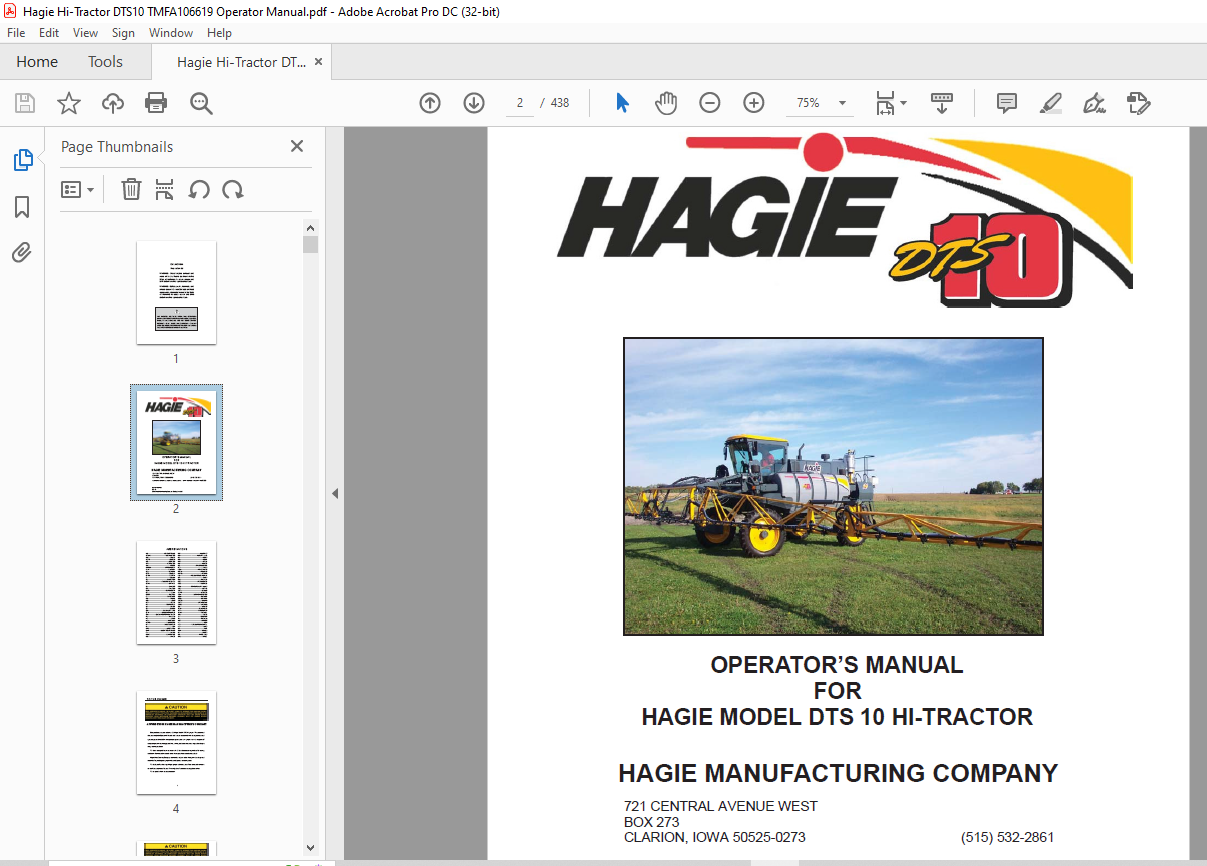Viewport: 1207px width, 866px height.
Task: Print the document using printer icon
Action: pyautogui.click(x=156, y=103)
